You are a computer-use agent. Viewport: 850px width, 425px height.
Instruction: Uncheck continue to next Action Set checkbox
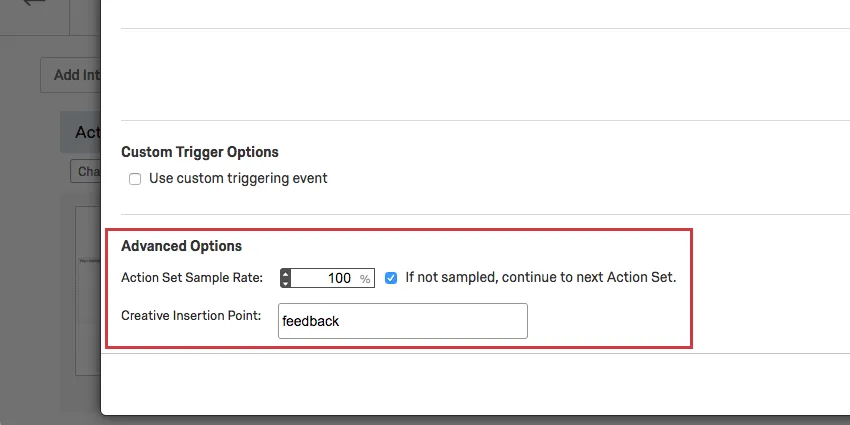[x=391, y=278]
